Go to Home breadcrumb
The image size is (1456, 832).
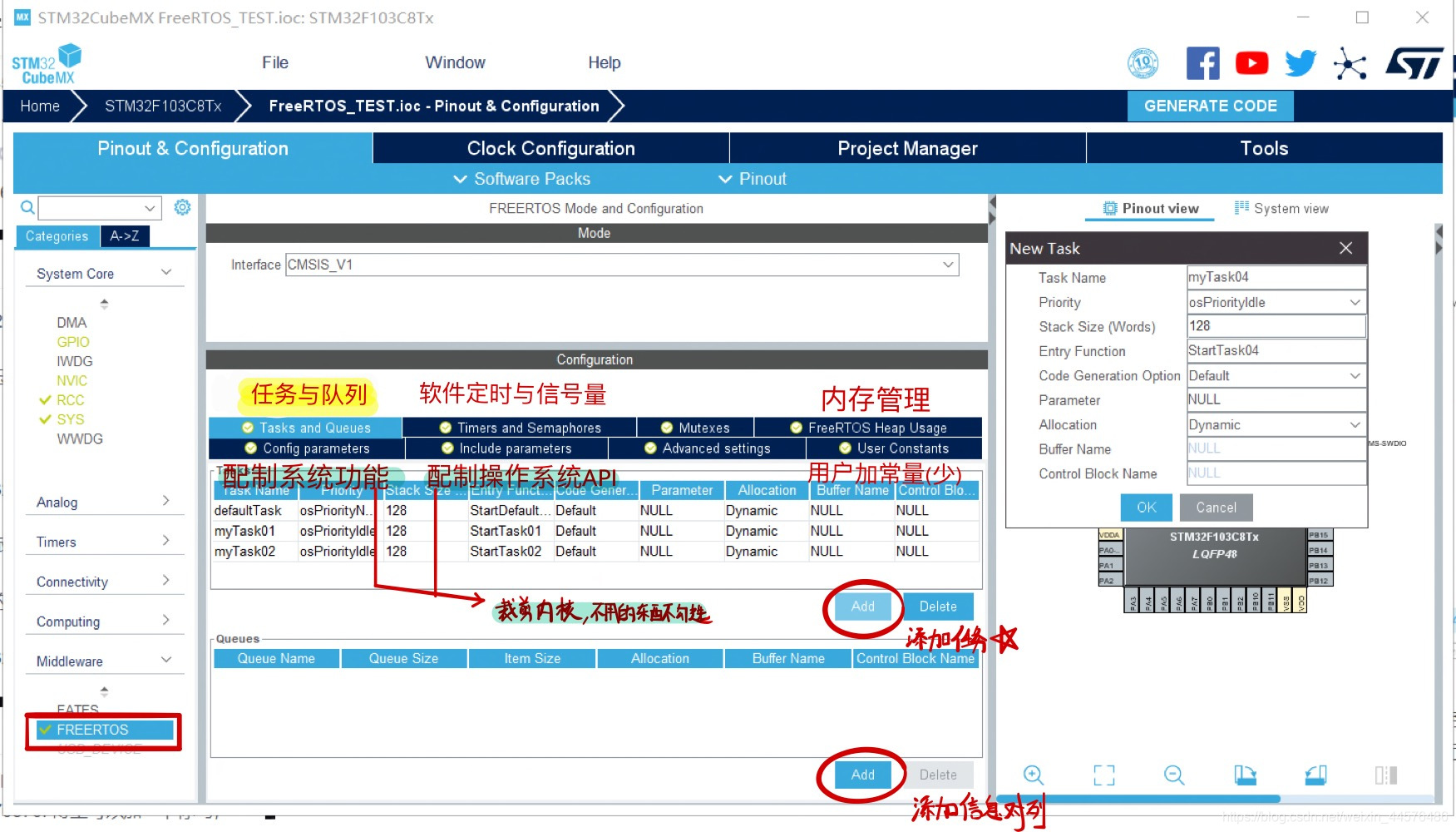40,106
